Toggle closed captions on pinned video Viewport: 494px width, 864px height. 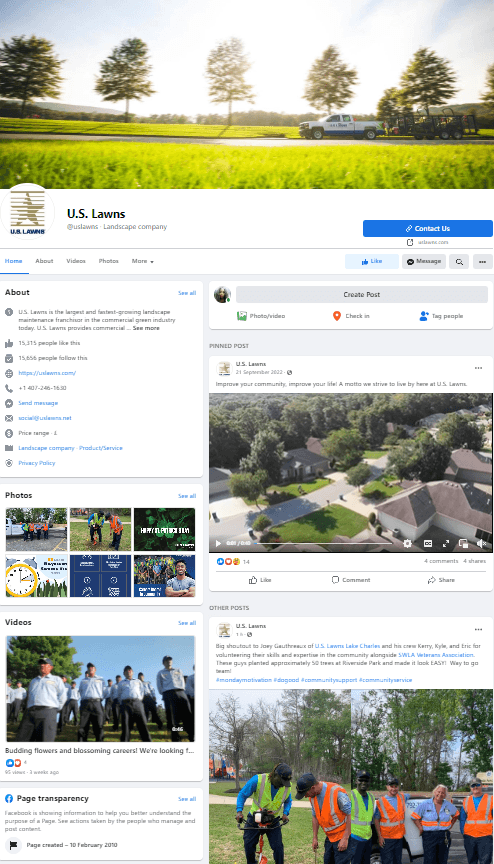427,543
